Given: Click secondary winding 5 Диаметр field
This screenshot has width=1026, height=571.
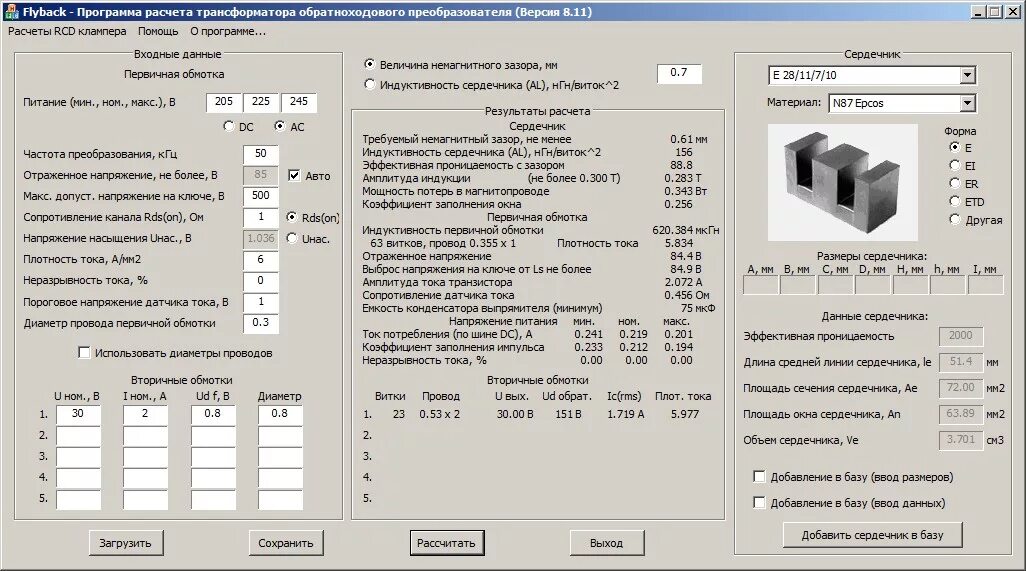Looking at the screenshot, I should tap(280, 499).
